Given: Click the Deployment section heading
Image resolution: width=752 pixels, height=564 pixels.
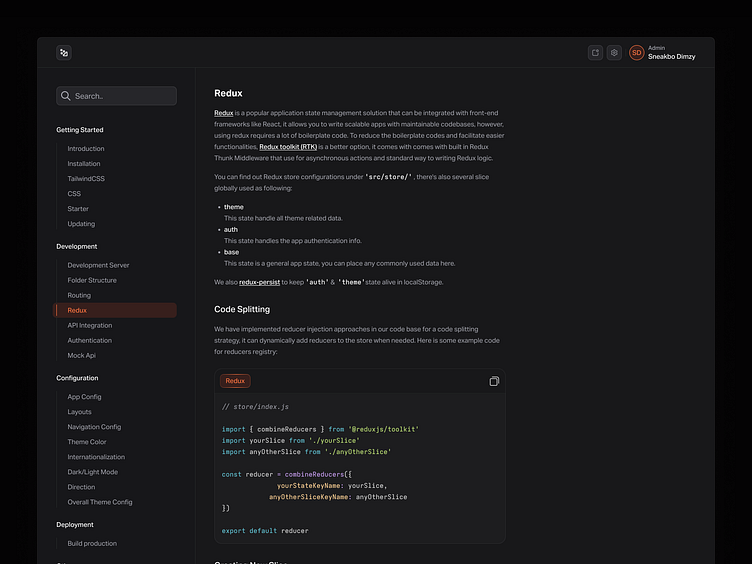Looking at the screenshot, I should (x=75, y=525).
